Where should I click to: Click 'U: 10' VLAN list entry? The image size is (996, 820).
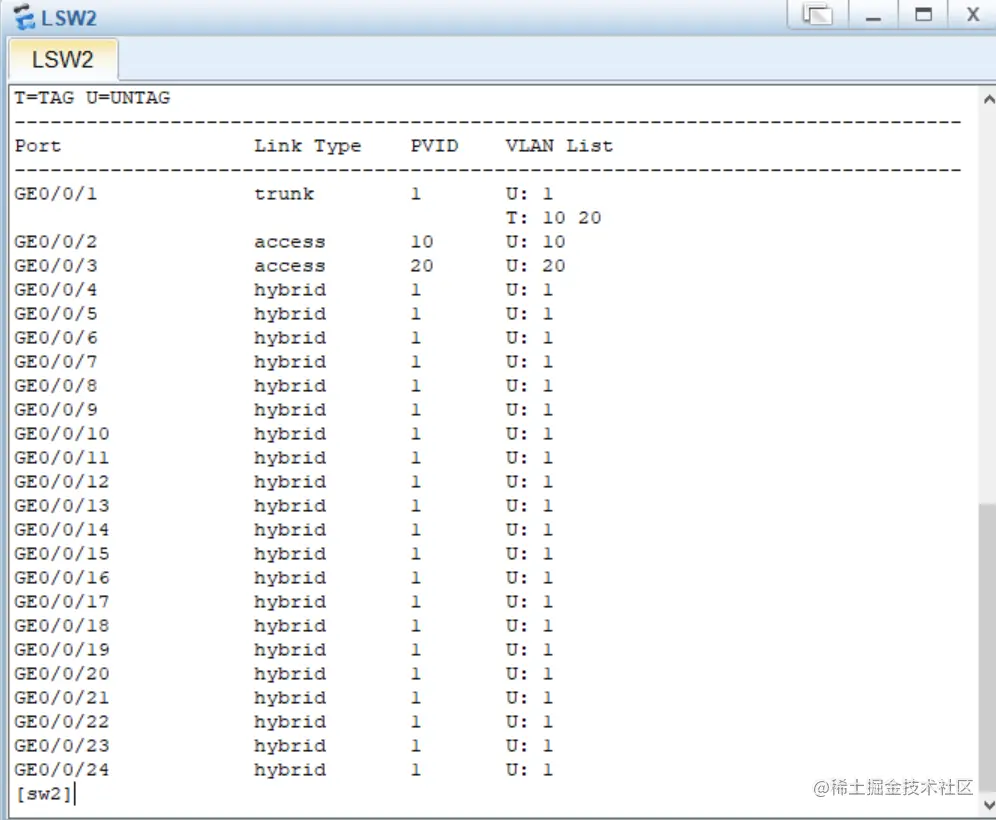coord(535,242)
